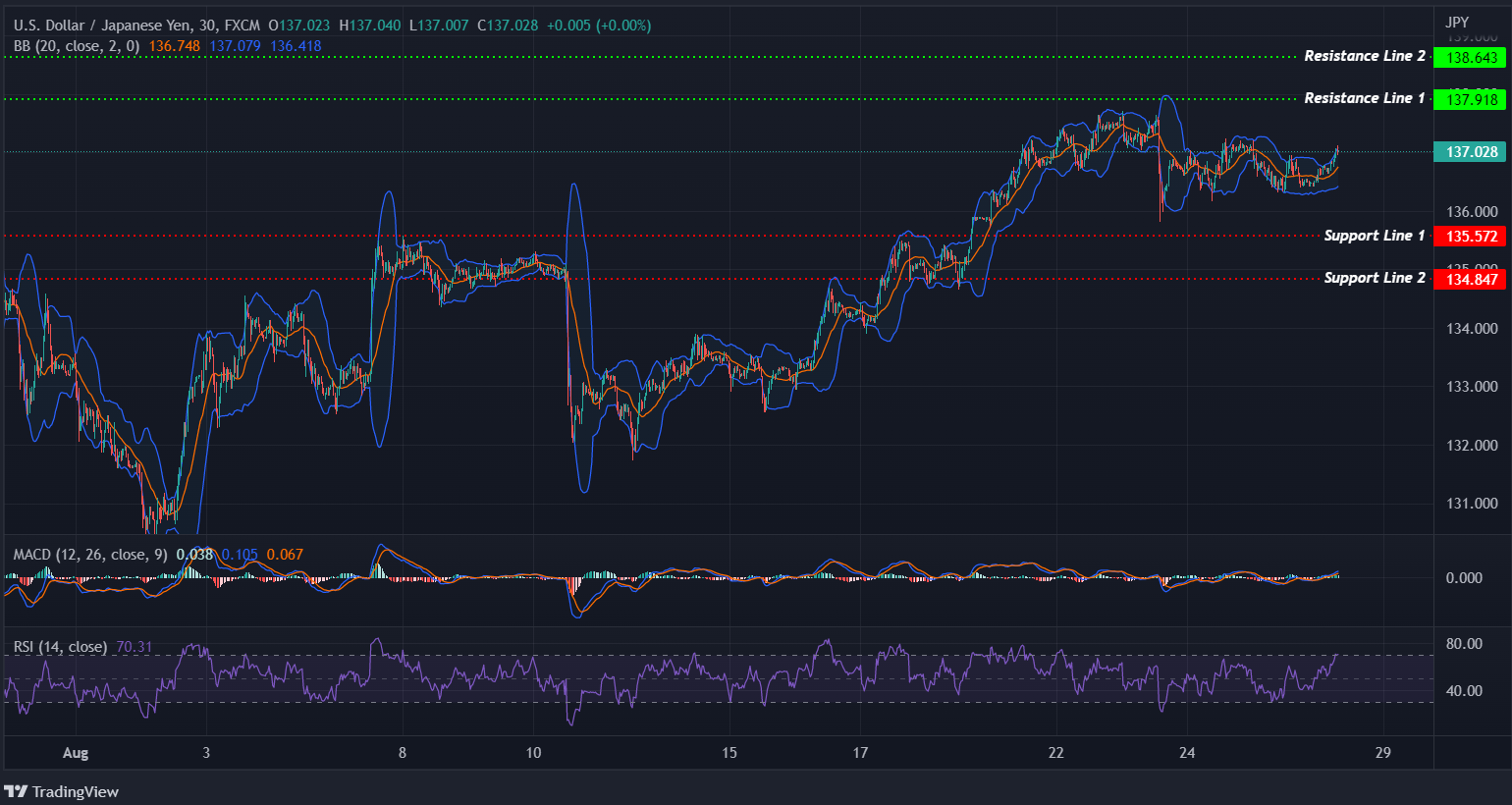
Task: Click Aug on the time axis
Action: pyautogui.click(x=76, y=753)
